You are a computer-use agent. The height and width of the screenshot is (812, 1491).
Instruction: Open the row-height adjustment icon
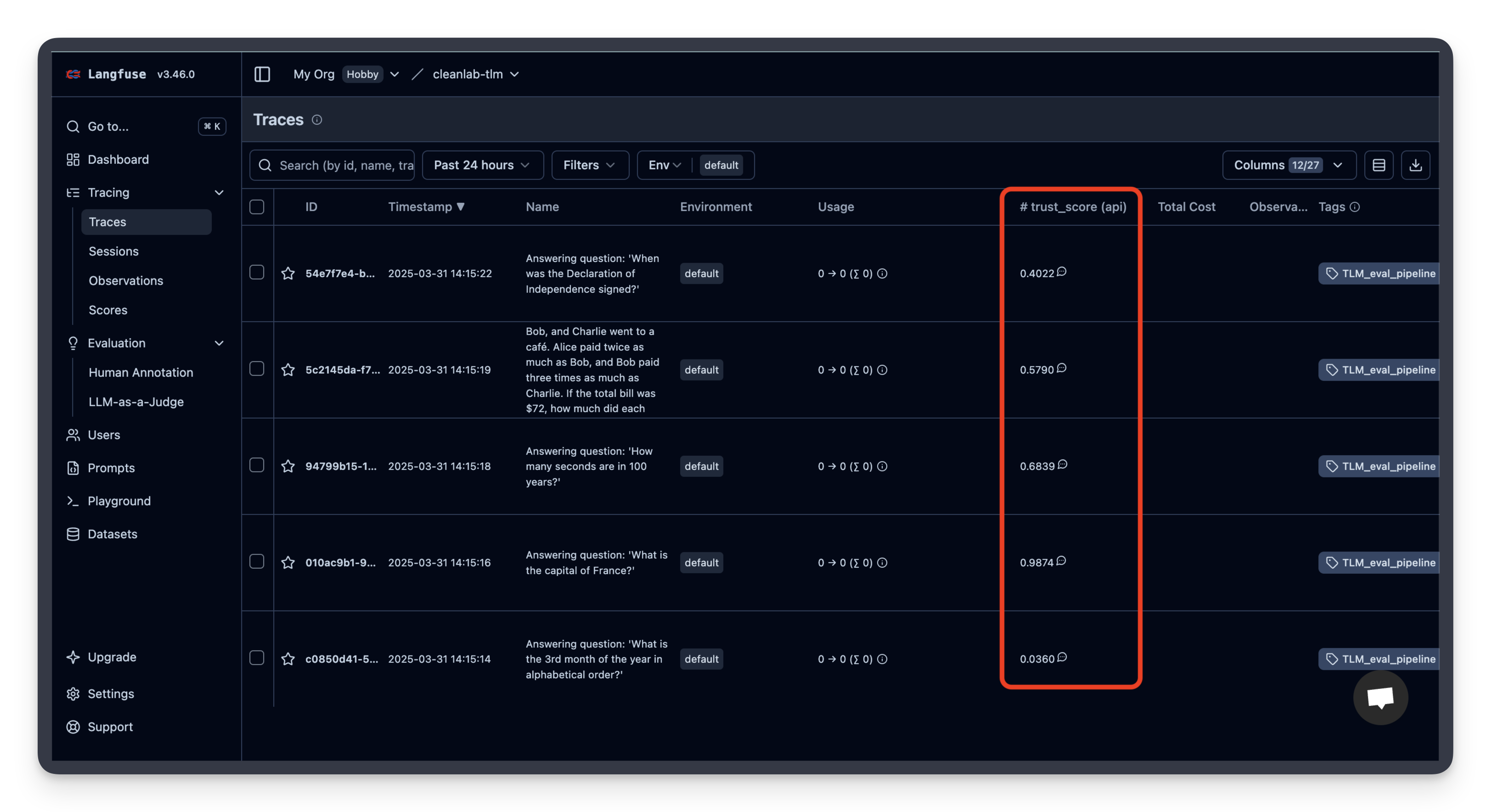click(x=1379, y=165)
